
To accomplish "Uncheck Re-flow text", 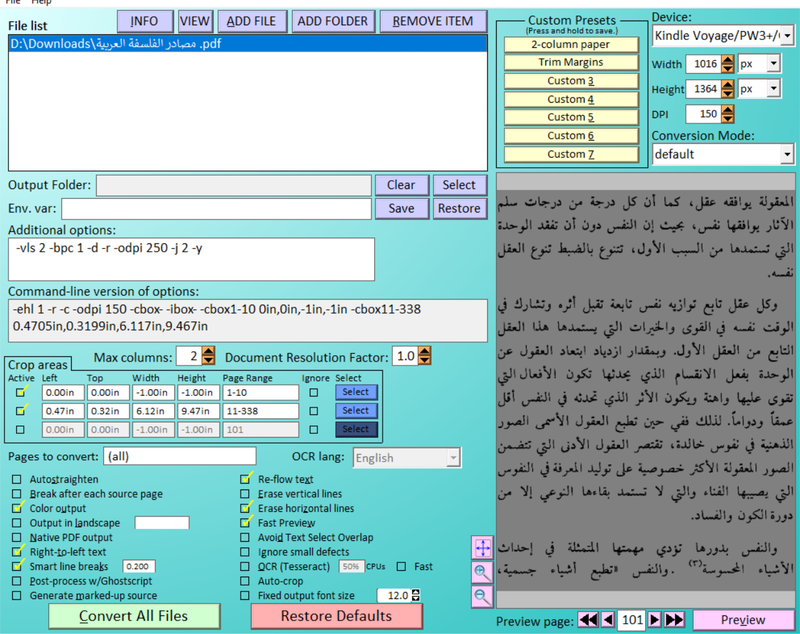I will [x=243, y=480].
